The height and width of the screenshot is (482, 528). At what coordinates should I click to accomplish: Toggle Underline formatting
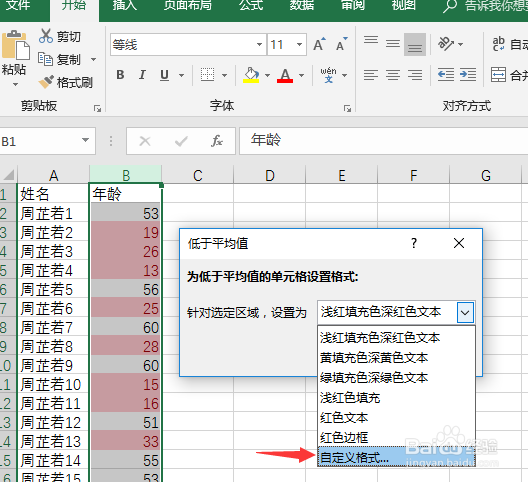click(x=164, y=75)
